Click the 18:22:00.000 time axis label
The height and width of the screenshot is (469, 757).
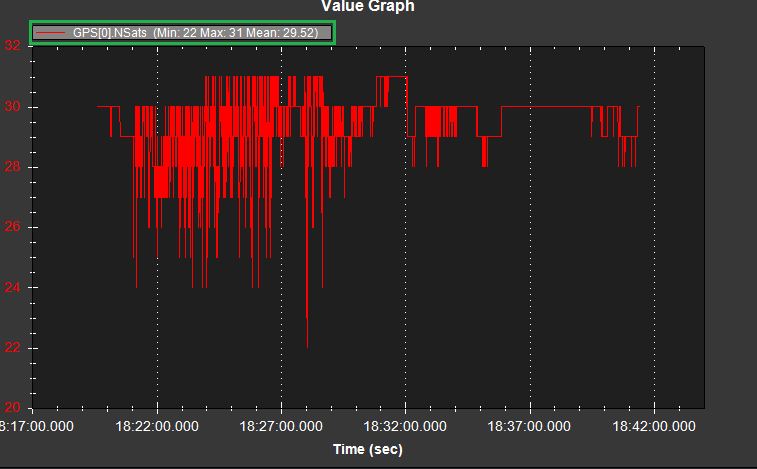tap(157, 426)
